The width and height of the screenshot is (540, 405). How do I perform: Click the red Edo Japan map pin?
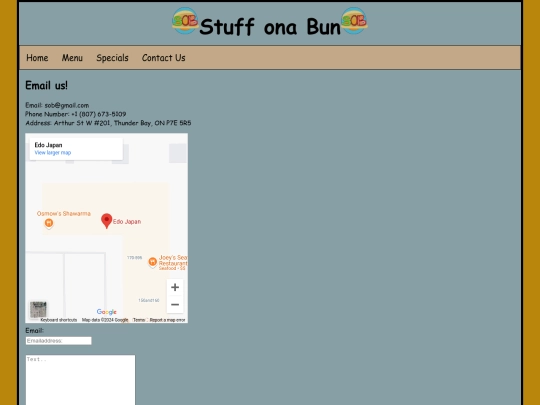coord(107,221)
